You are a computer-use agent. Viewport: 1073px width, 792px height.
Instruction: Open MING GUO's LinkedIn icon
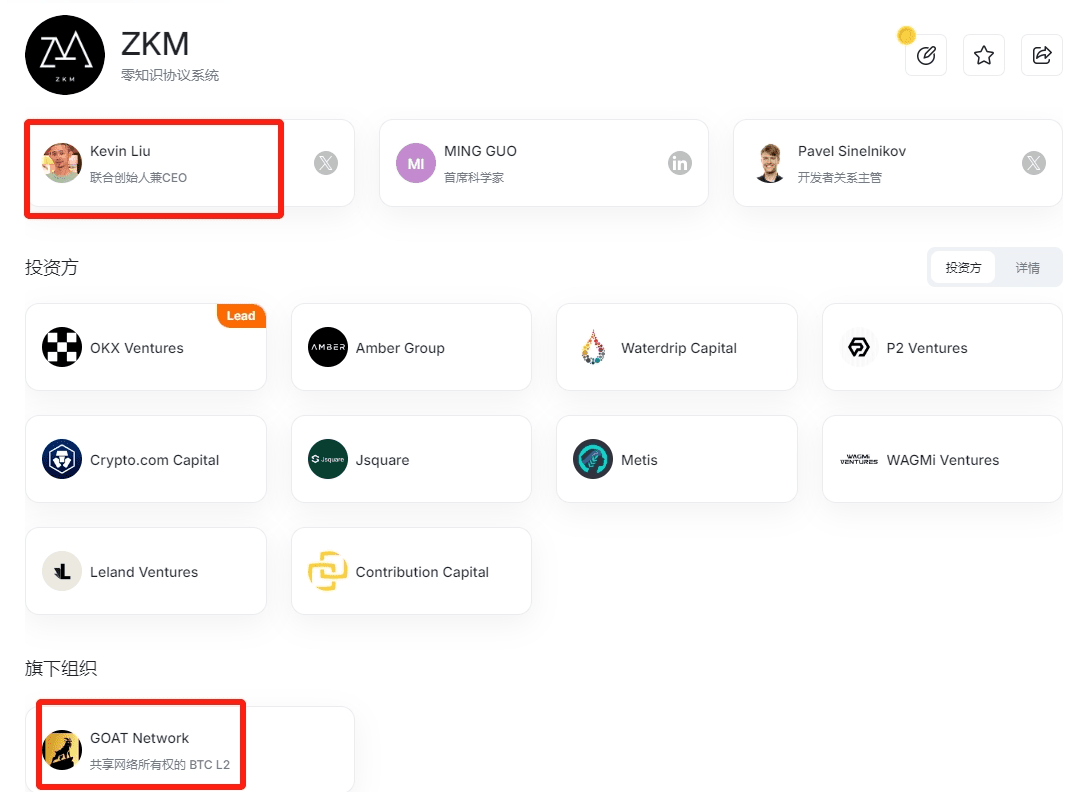680,163
